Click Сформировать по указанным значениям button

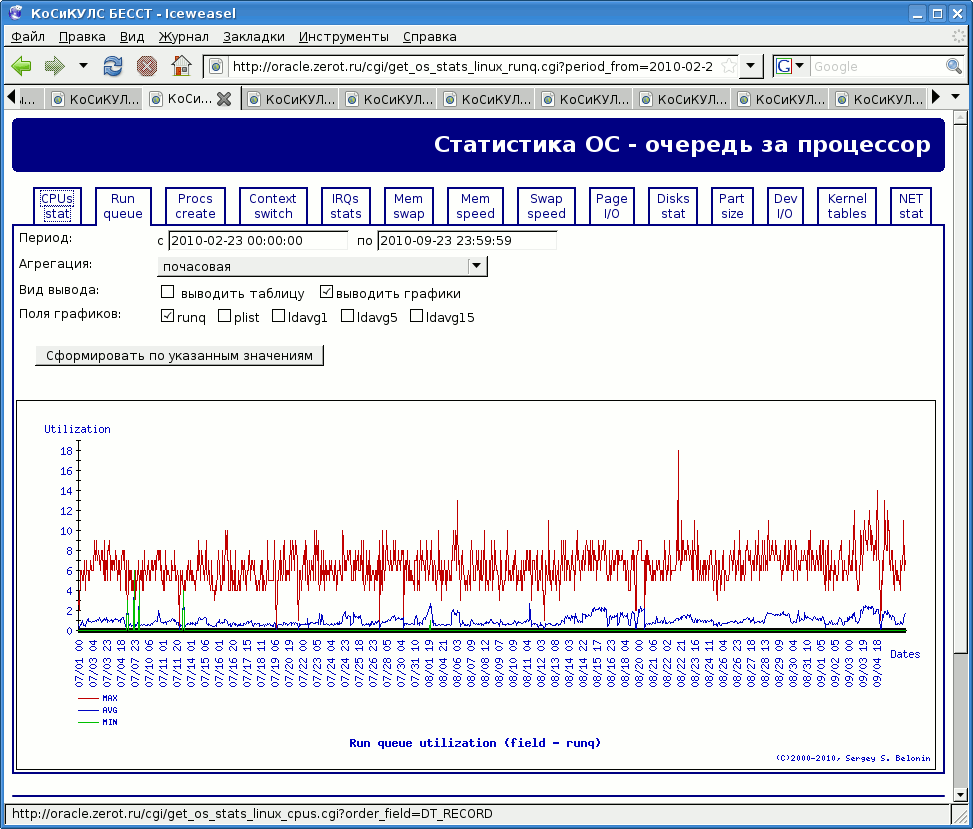pos(179,356)
